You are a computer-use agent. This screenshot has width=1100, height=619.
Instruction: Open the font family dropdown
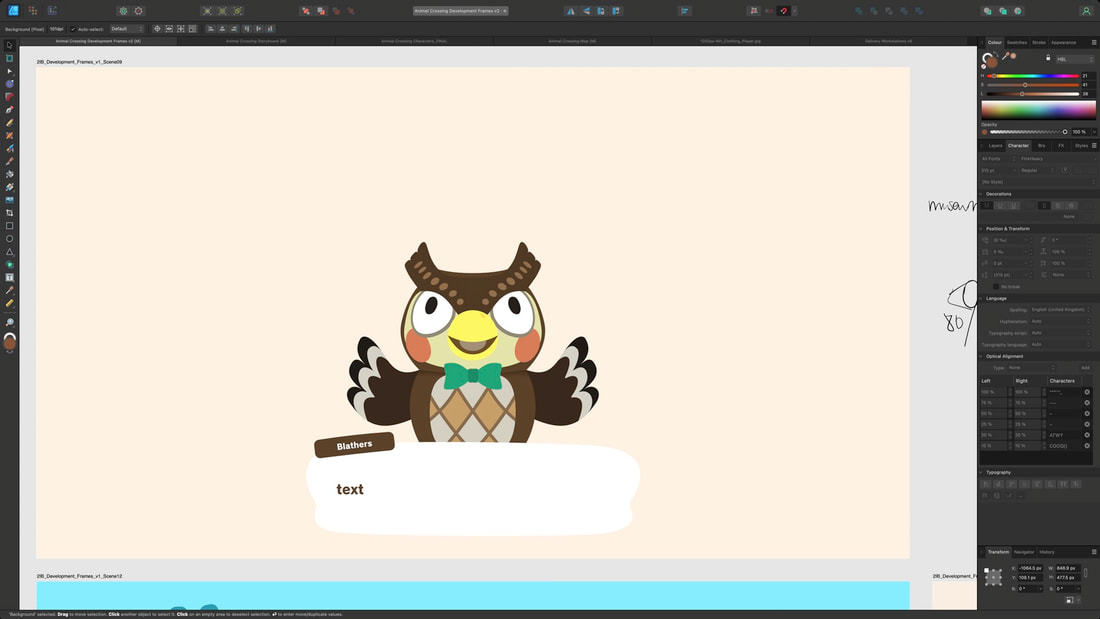click(x=1057, y=159)
